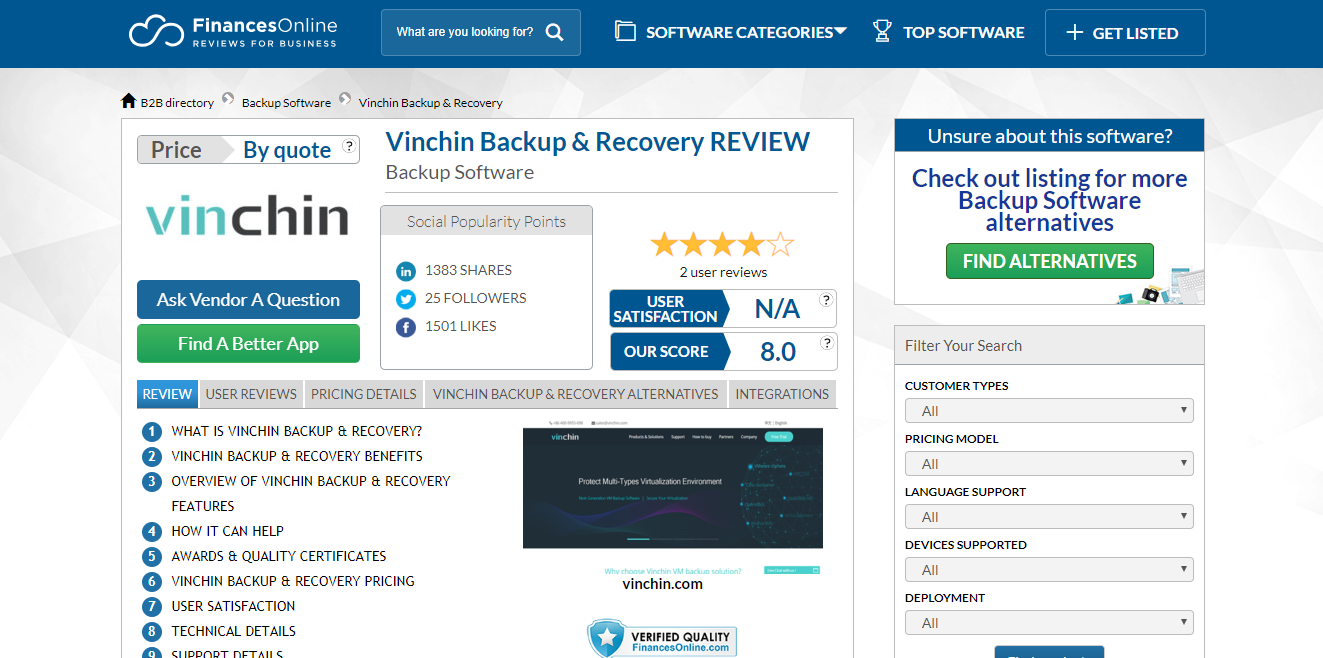Click the Get Listed button
The width and height of the screenshot is (1323, 658).
[x=1125, y=33]
